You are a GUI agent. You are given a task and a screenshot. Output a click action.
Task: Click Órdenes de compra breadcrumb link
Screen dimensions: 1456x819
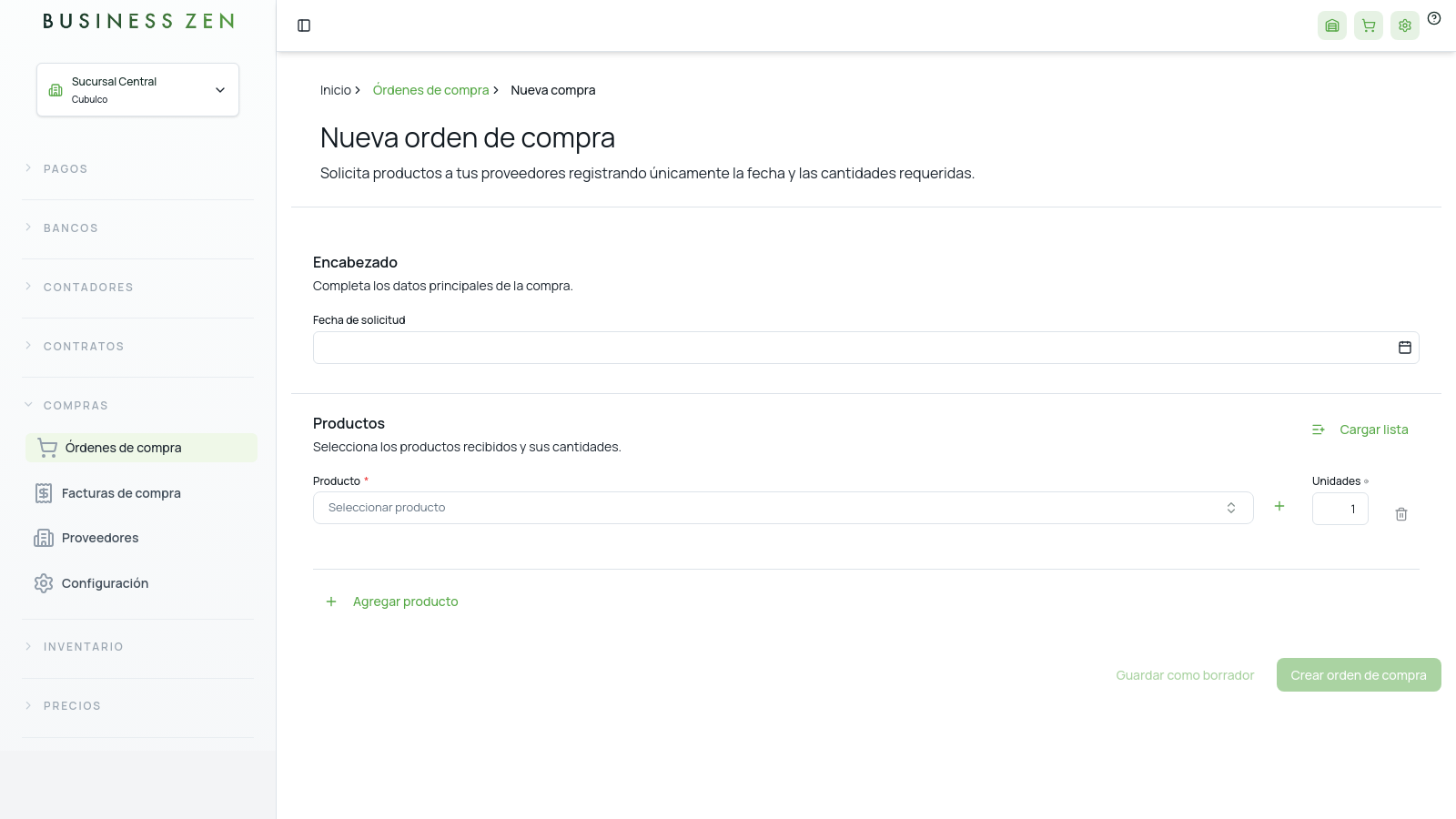[430, 90]
